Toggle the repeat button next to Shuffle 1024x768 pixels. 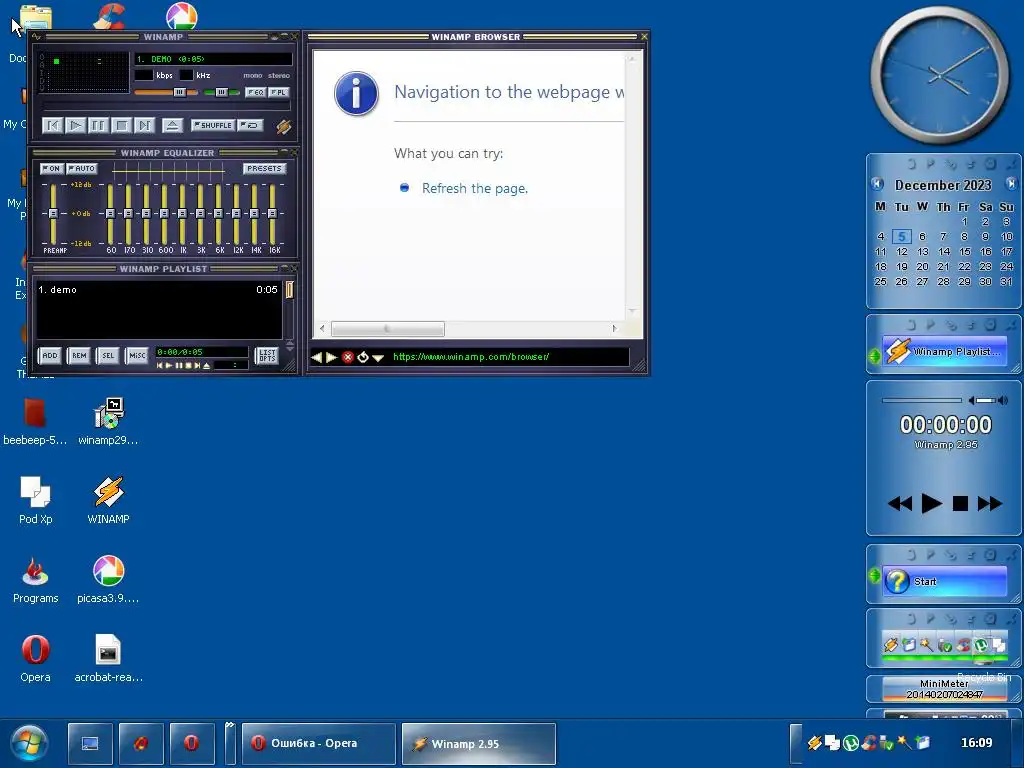tap(251, 125)
